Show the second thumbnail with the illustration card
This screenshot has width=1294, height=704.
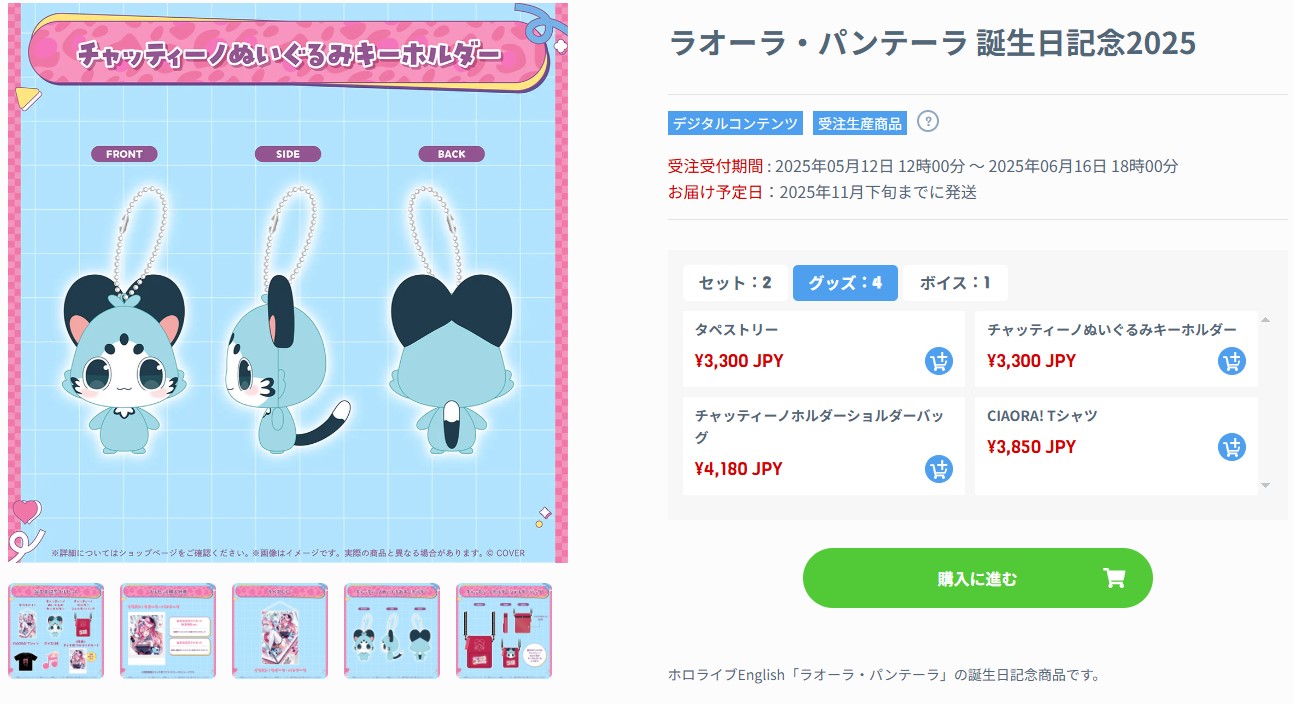pyautogui.click(x=168, y=631)
